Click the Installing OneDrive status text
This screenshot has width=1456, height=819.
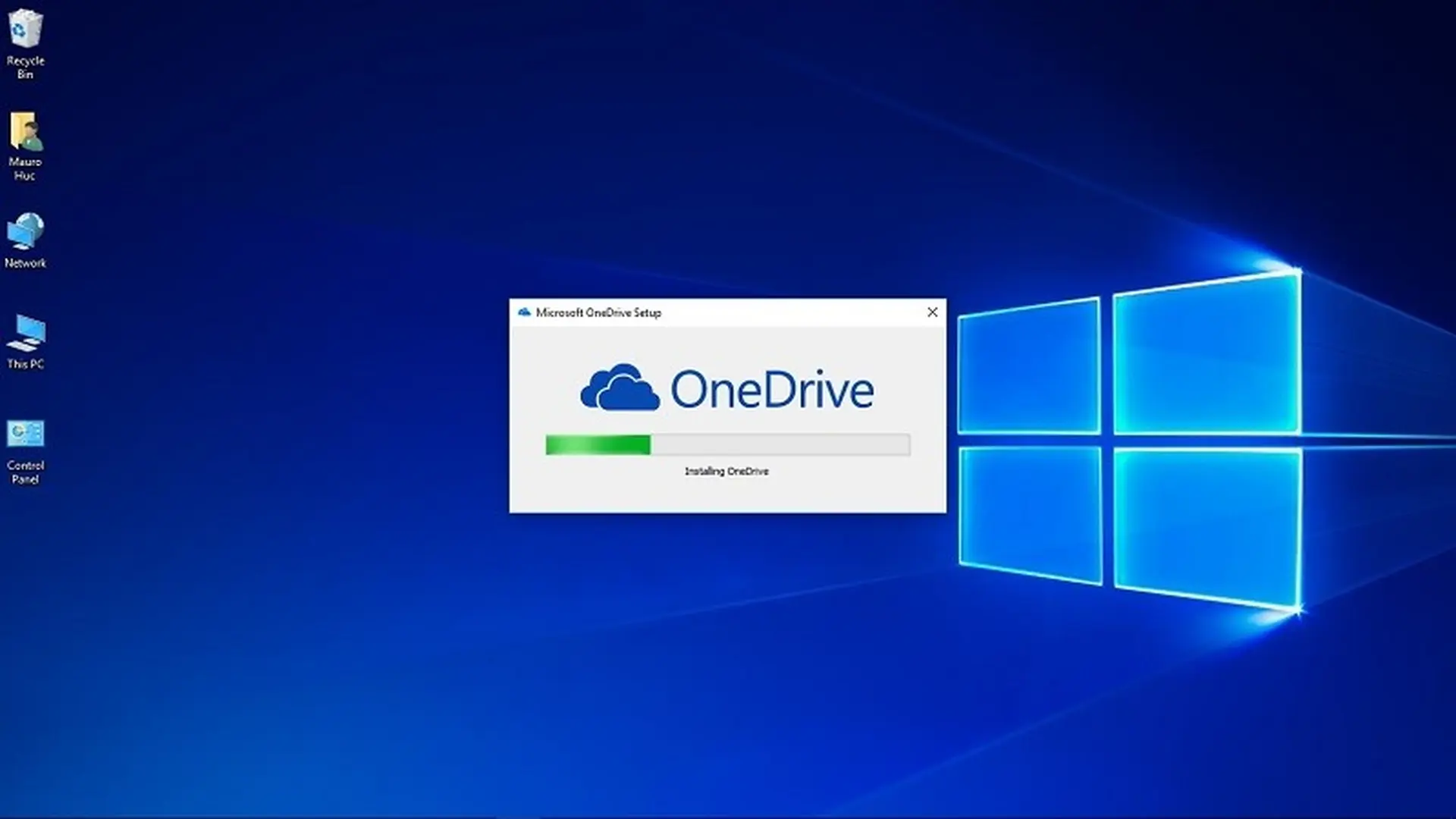pyautogui.click(x=727, y=471)
